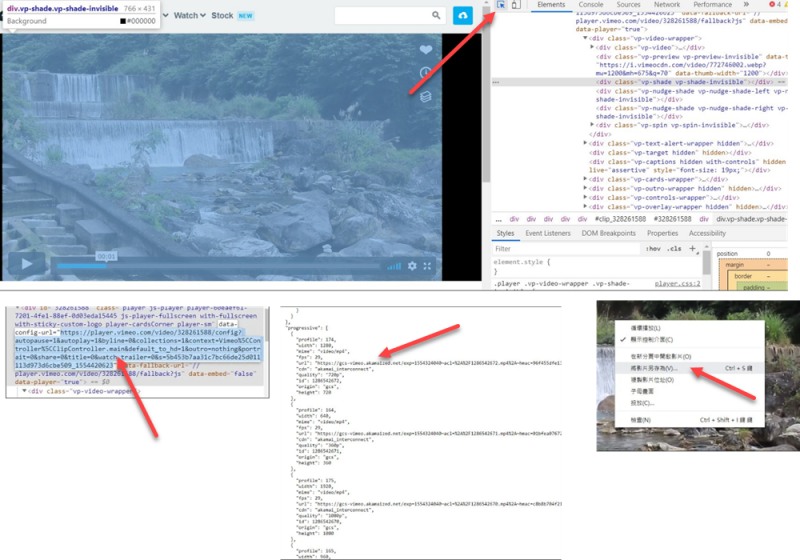Toggle 循環播放(L) loop option in the context menu
Image resolution: width=800 pixels, height=560 pixels.
689,328
